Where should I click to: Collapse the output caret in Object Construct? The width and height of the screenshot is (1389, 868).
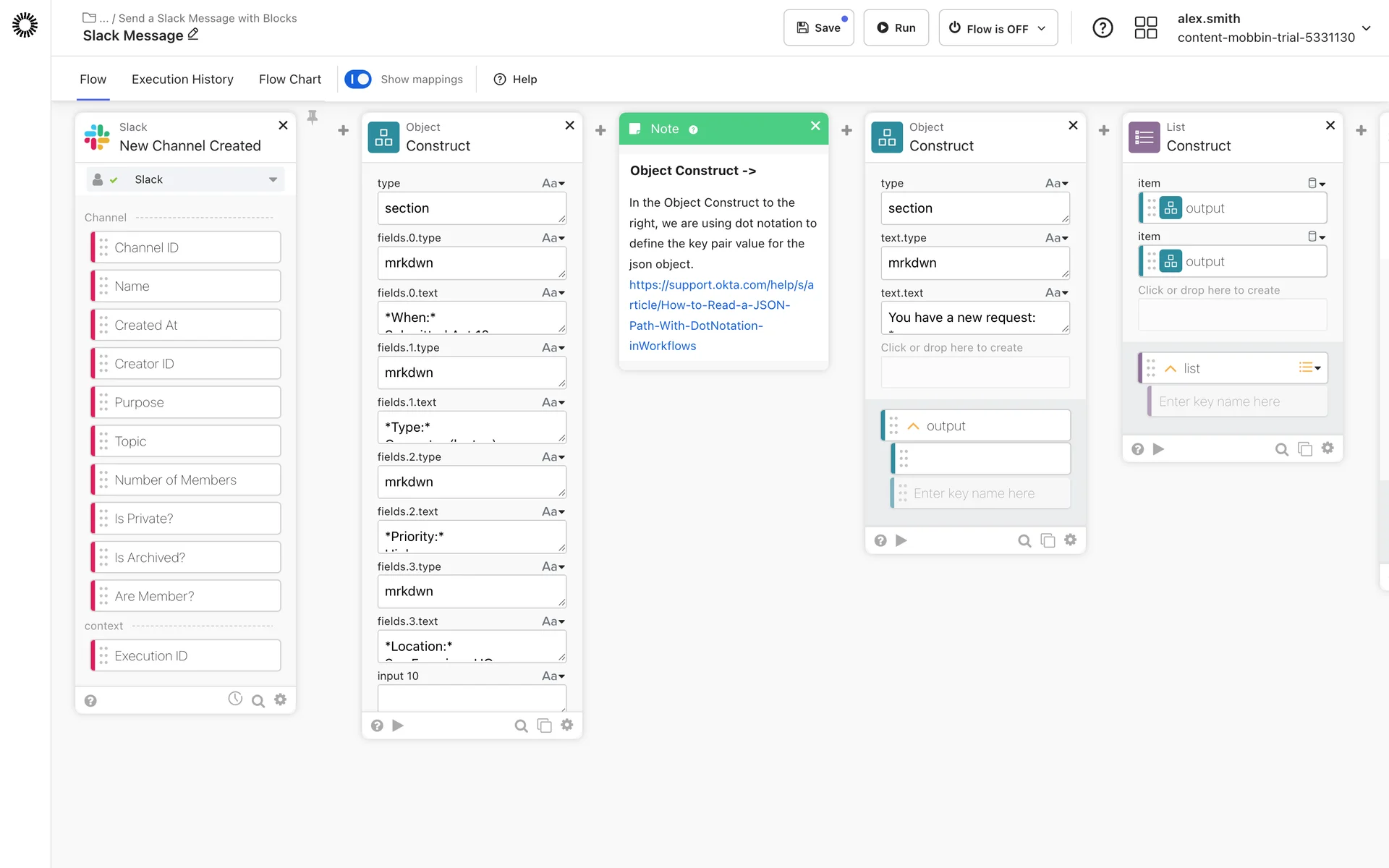[913, 427]
